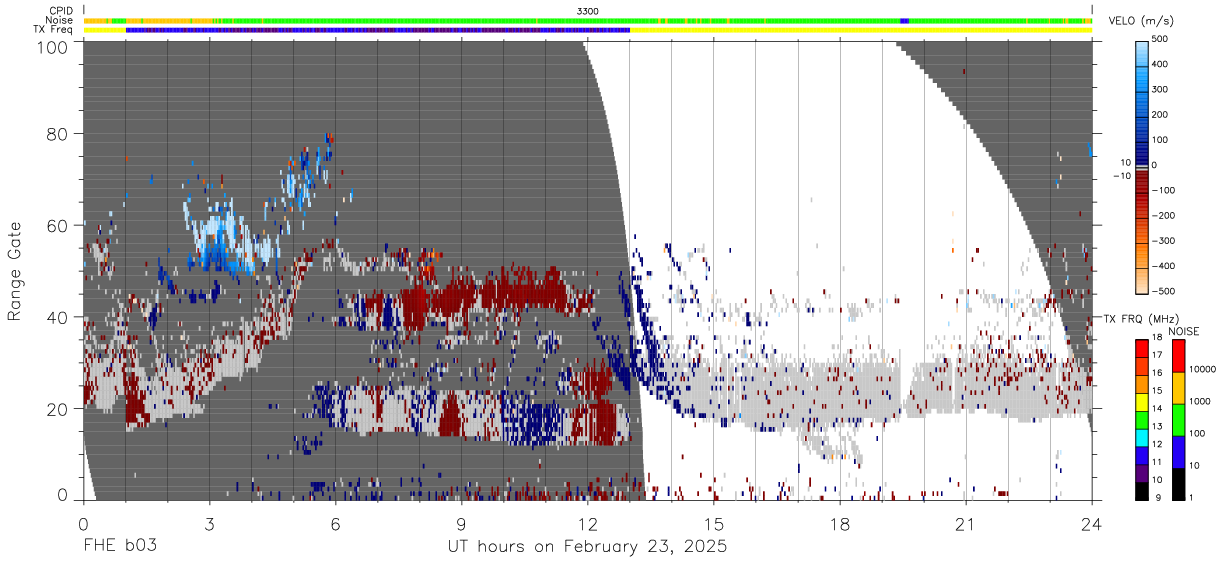
Task: Click the Noise row label at top left
Action: 60,20
